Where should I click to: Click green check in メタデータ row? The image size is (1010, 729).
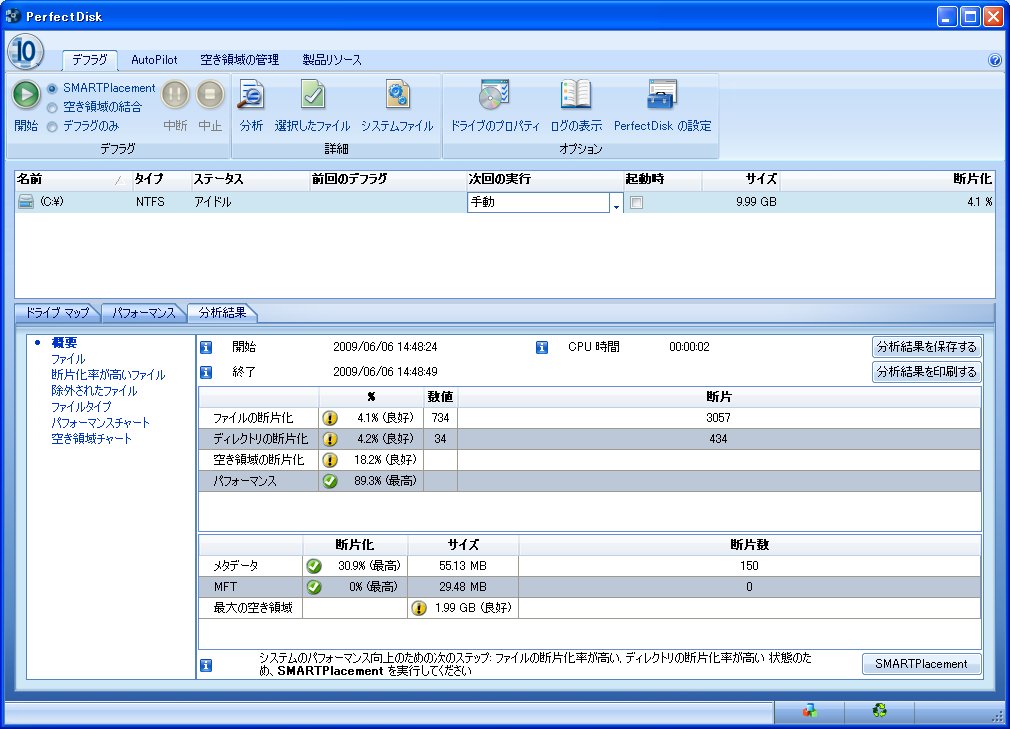click(x=314, y=566)
